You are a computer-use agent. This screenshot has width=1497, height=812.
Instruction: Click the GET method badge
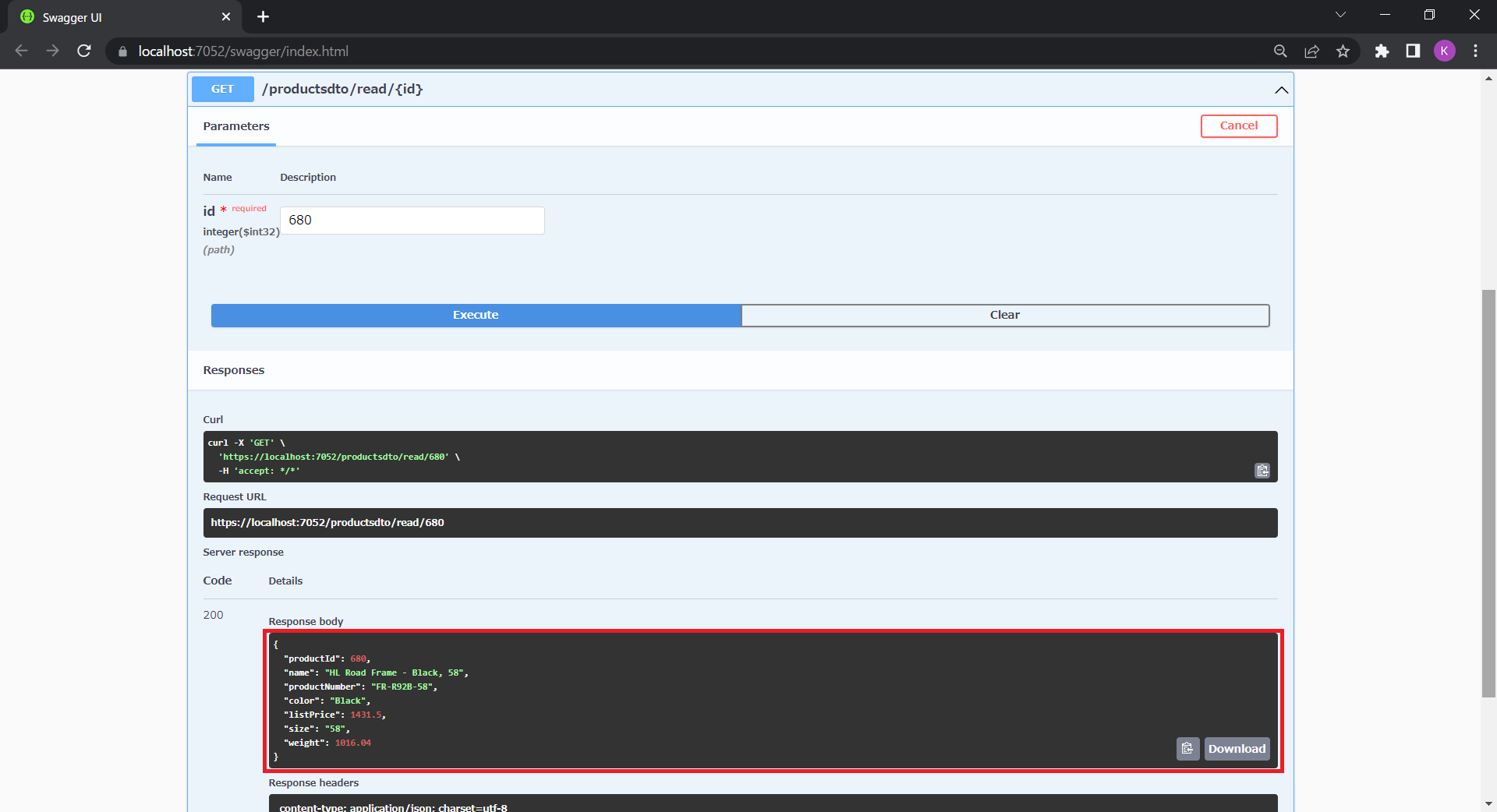[222, 89]
